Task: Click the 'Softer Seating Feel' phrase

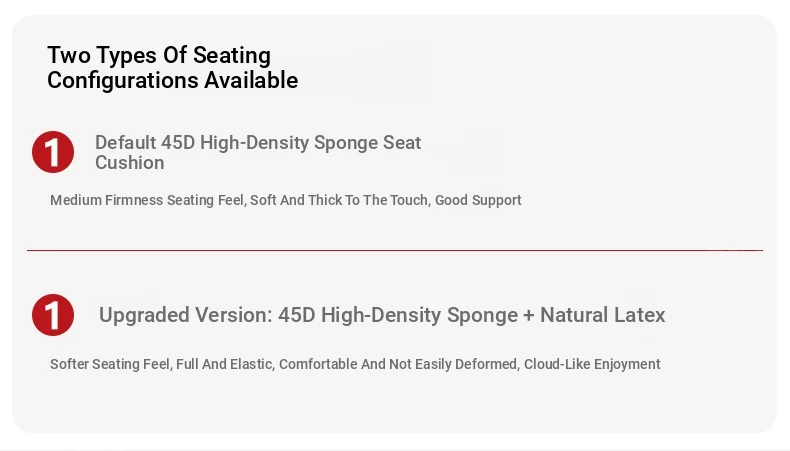Action: (x=110, y=364)
